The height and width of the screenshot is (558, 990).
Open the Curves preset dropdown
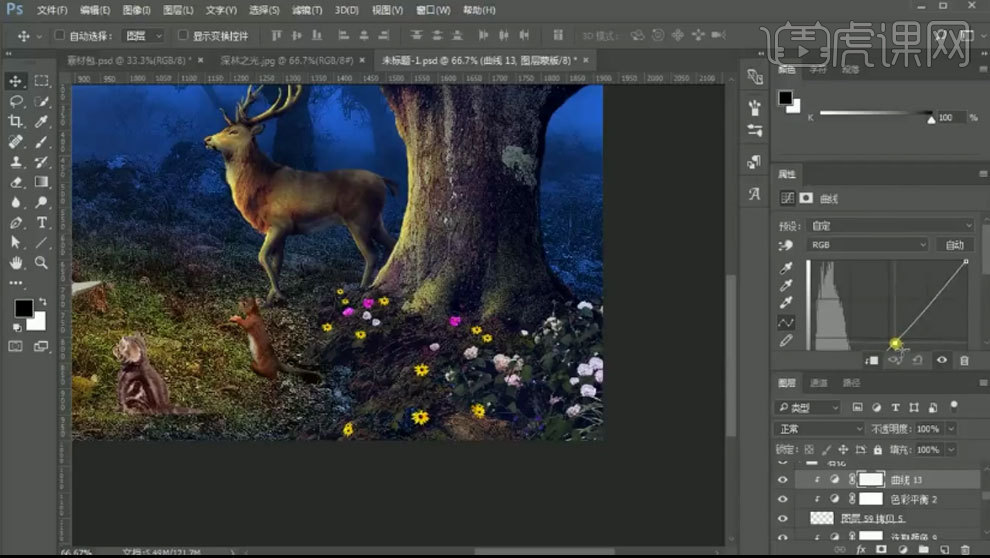pyautogui.click(x=891, y=225)
